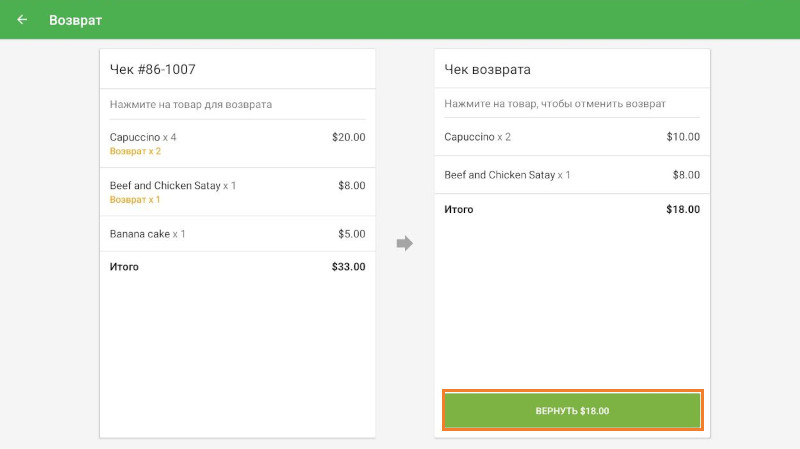Click the Возврат page title
The width and height of the screenshot is (800, 449).
pos(75,20)
